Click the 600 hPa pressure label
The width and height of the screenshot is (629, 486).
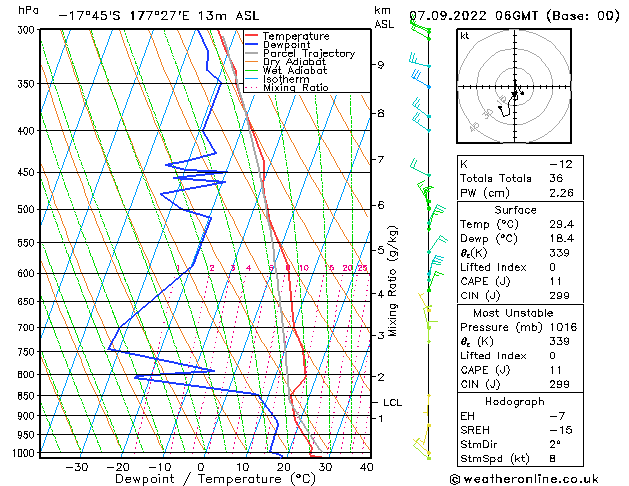[28, 273]
